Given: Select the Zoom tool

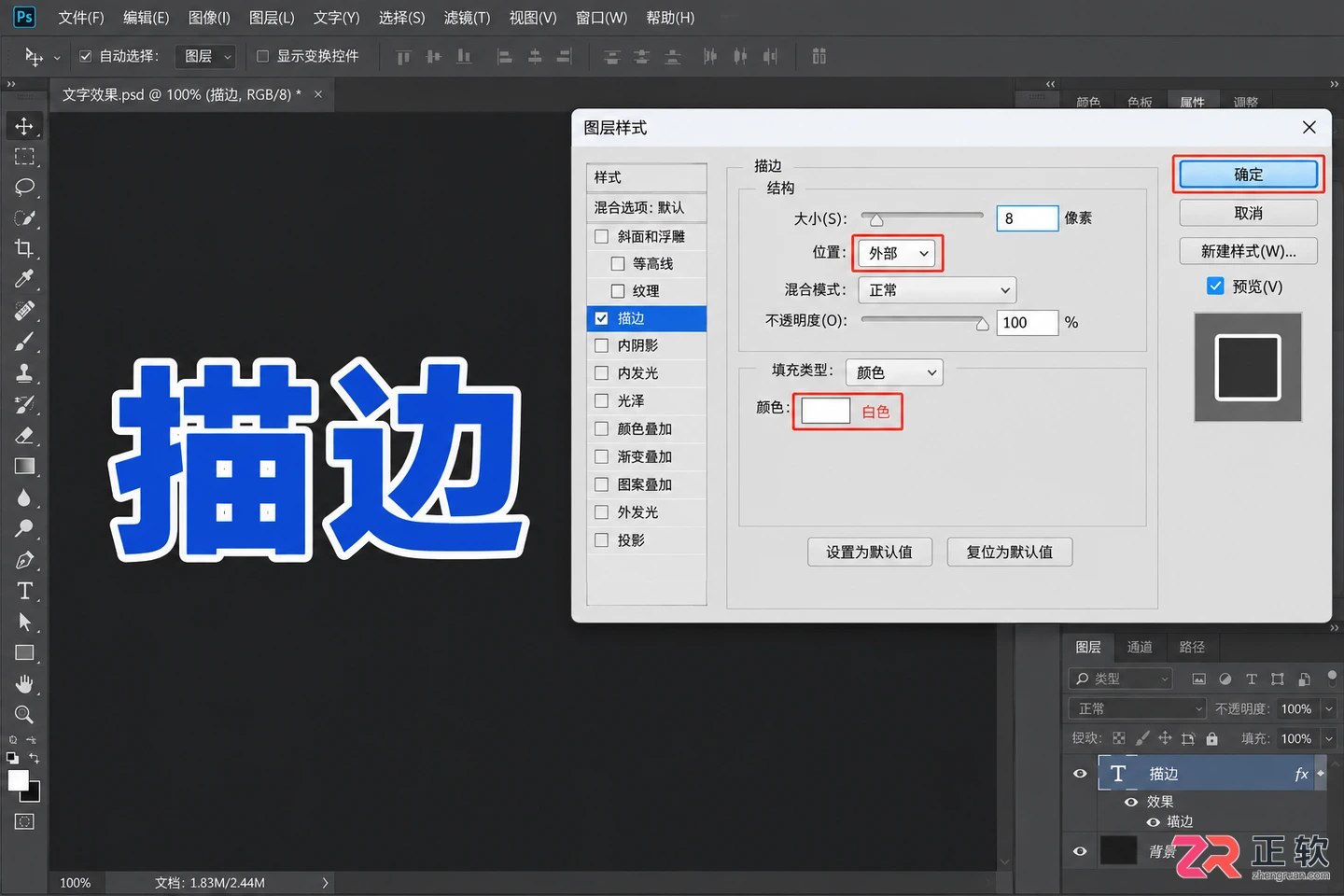Looking at the screenshot, I should (x=24, y=715).
